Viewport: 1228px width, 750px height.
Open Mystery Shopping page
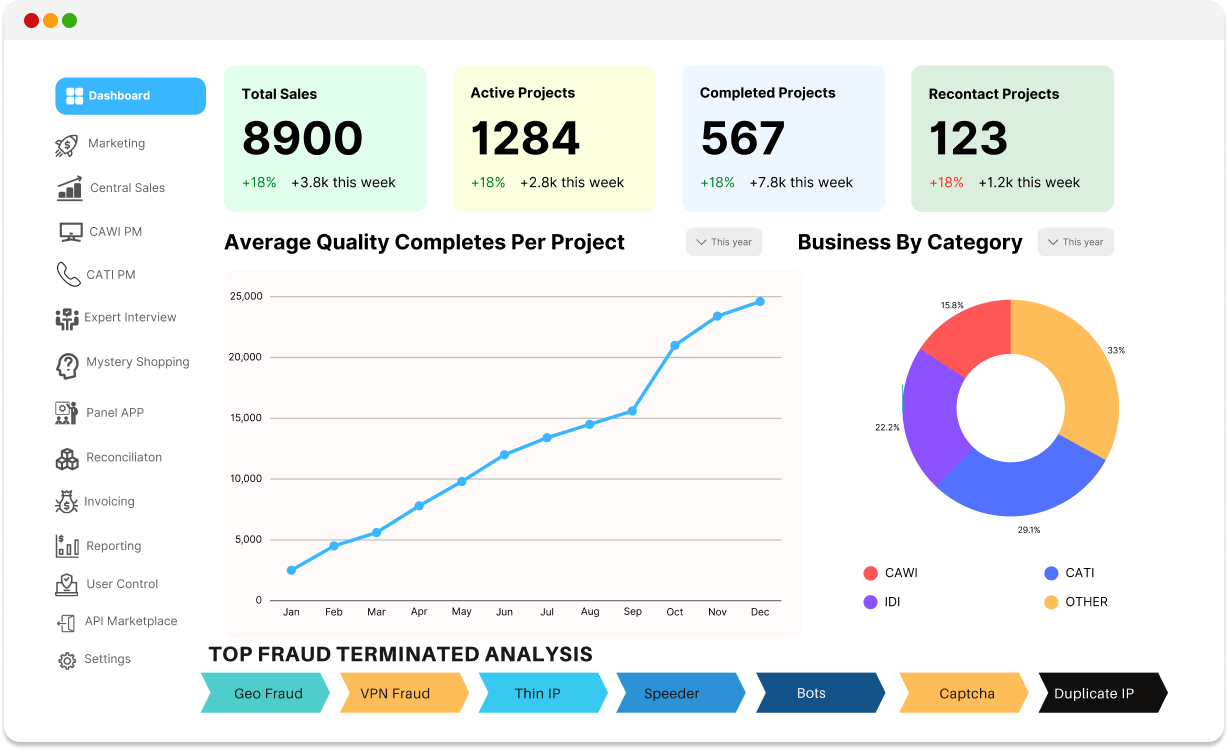tap(137, 362)
